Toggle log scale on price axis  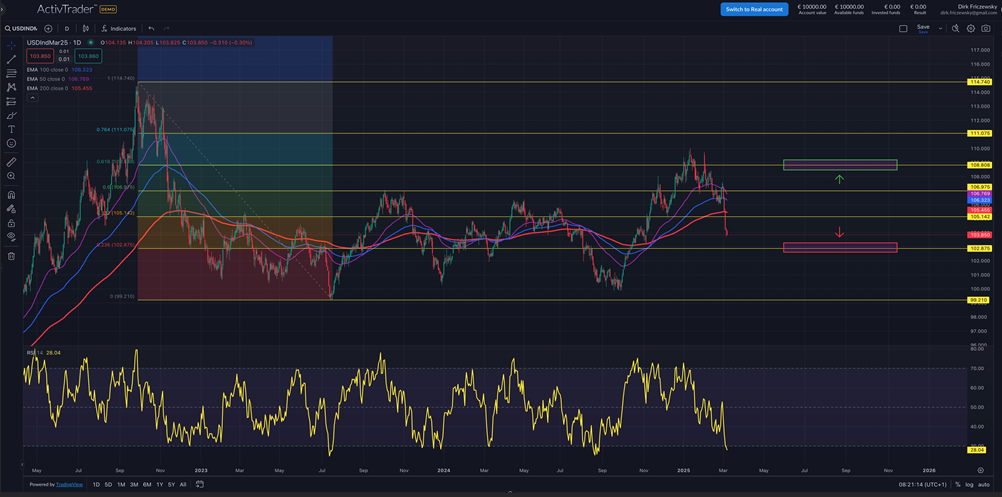click(x=969, y=484)
